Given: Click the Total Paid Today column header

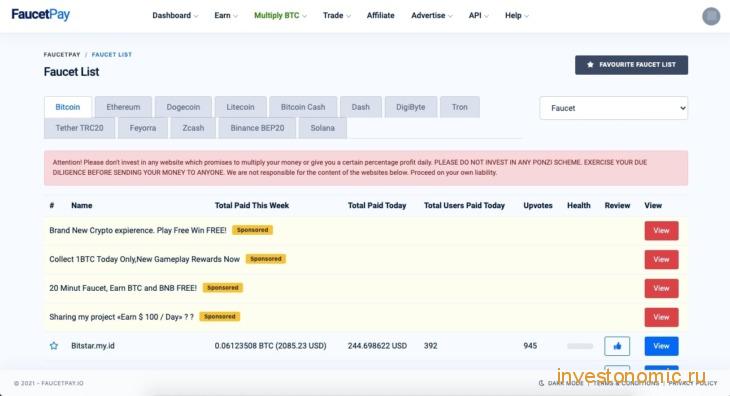Looking at the screenshot, I should [x=377, y=205].
